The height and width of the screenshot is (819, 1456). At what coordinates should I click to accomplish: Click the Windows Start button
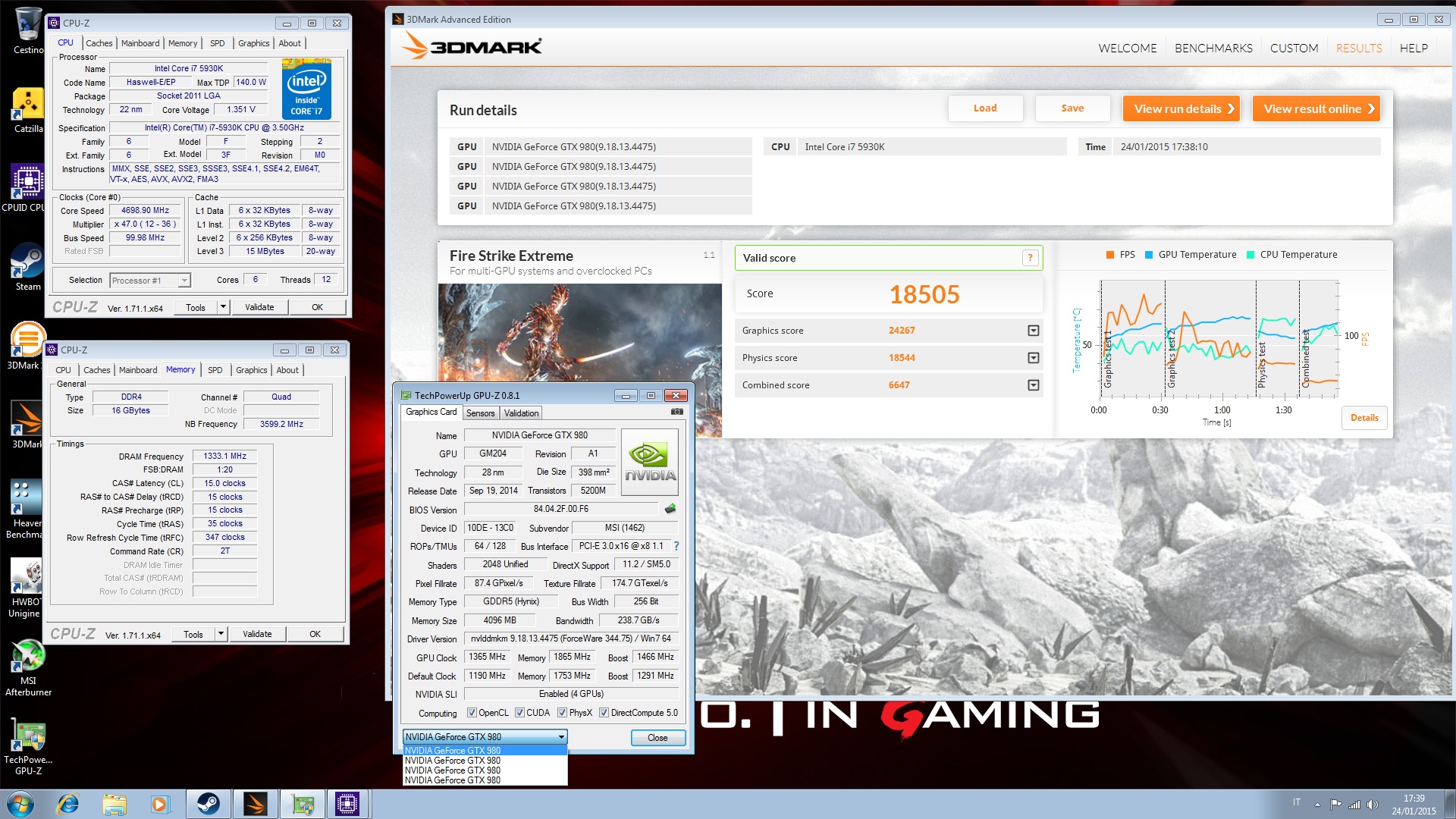coord(20,804)
